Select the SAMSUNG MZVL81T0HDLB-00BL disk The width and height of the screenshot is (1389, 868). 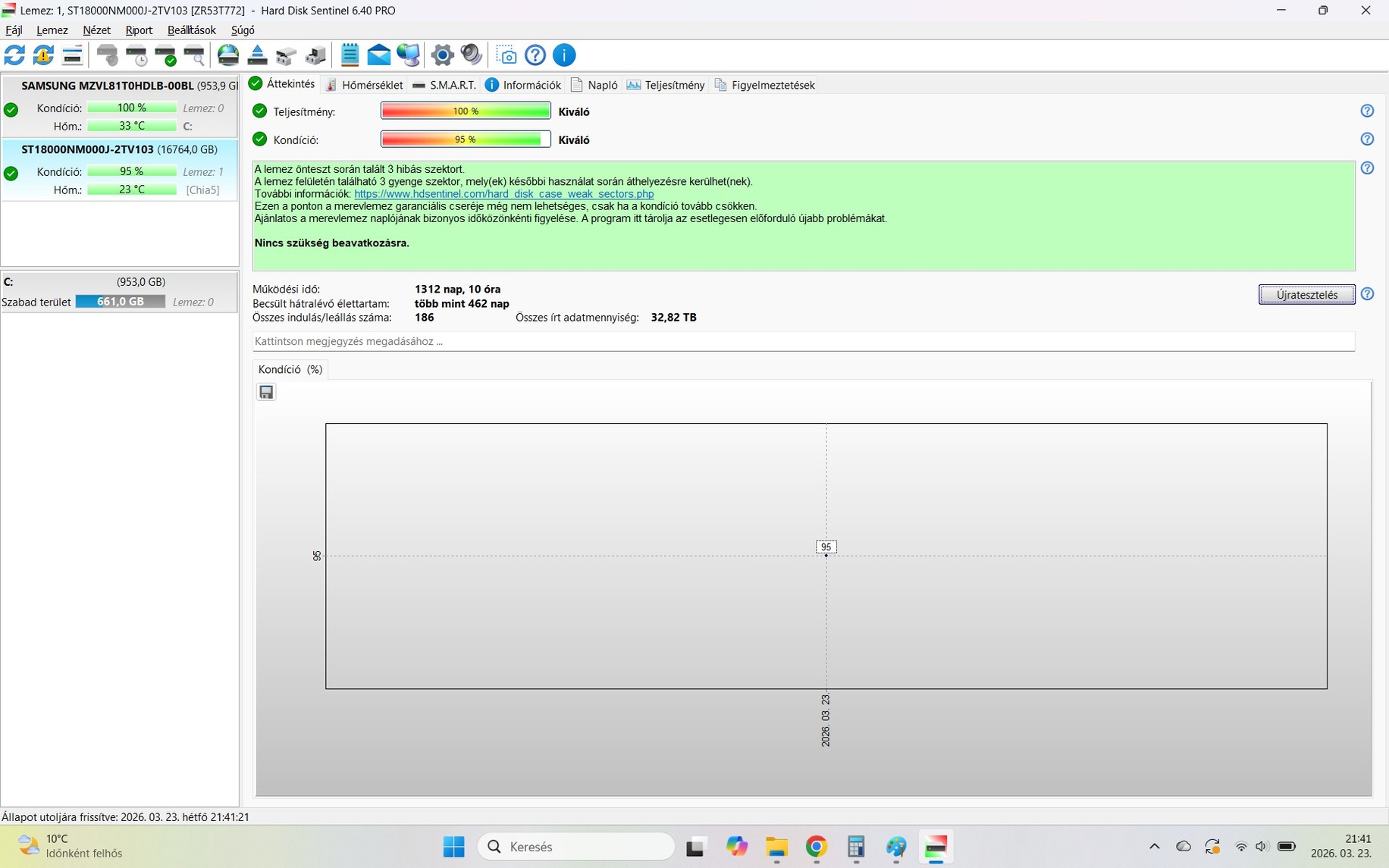click(x=120, y=105)
